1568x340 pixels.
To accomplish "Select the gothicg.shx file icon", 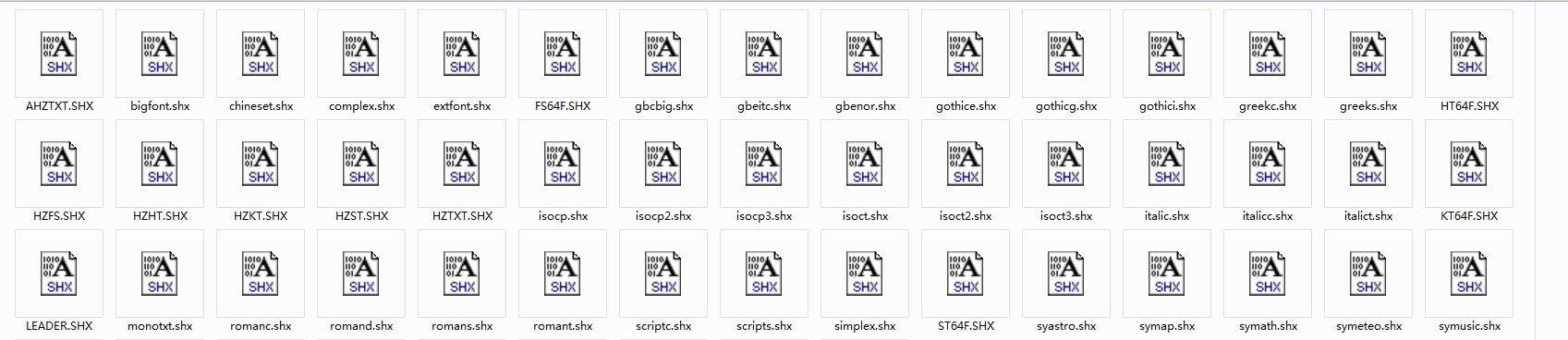I will click(x=1066, y=54).
